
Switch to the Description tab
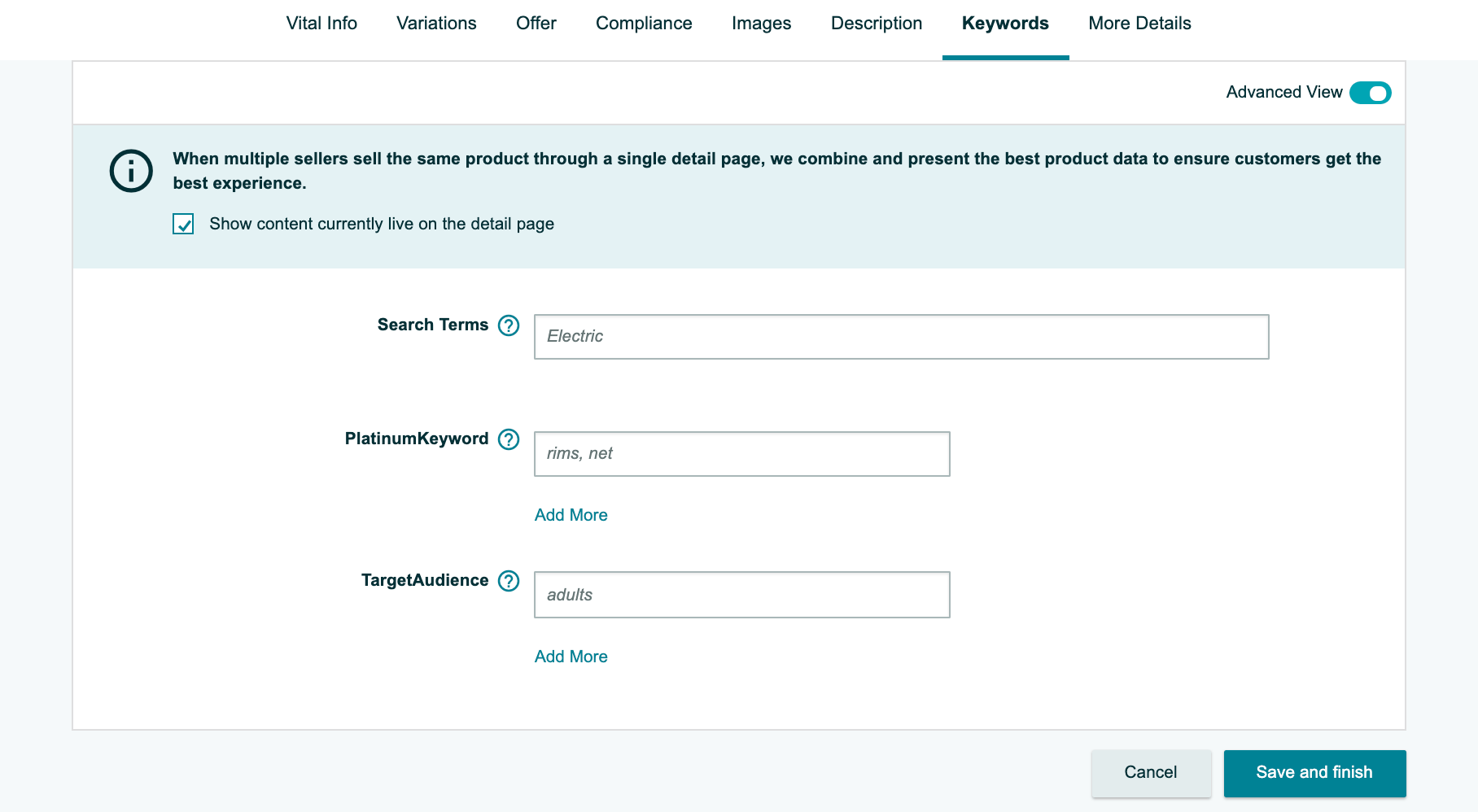tap(877, 24)
